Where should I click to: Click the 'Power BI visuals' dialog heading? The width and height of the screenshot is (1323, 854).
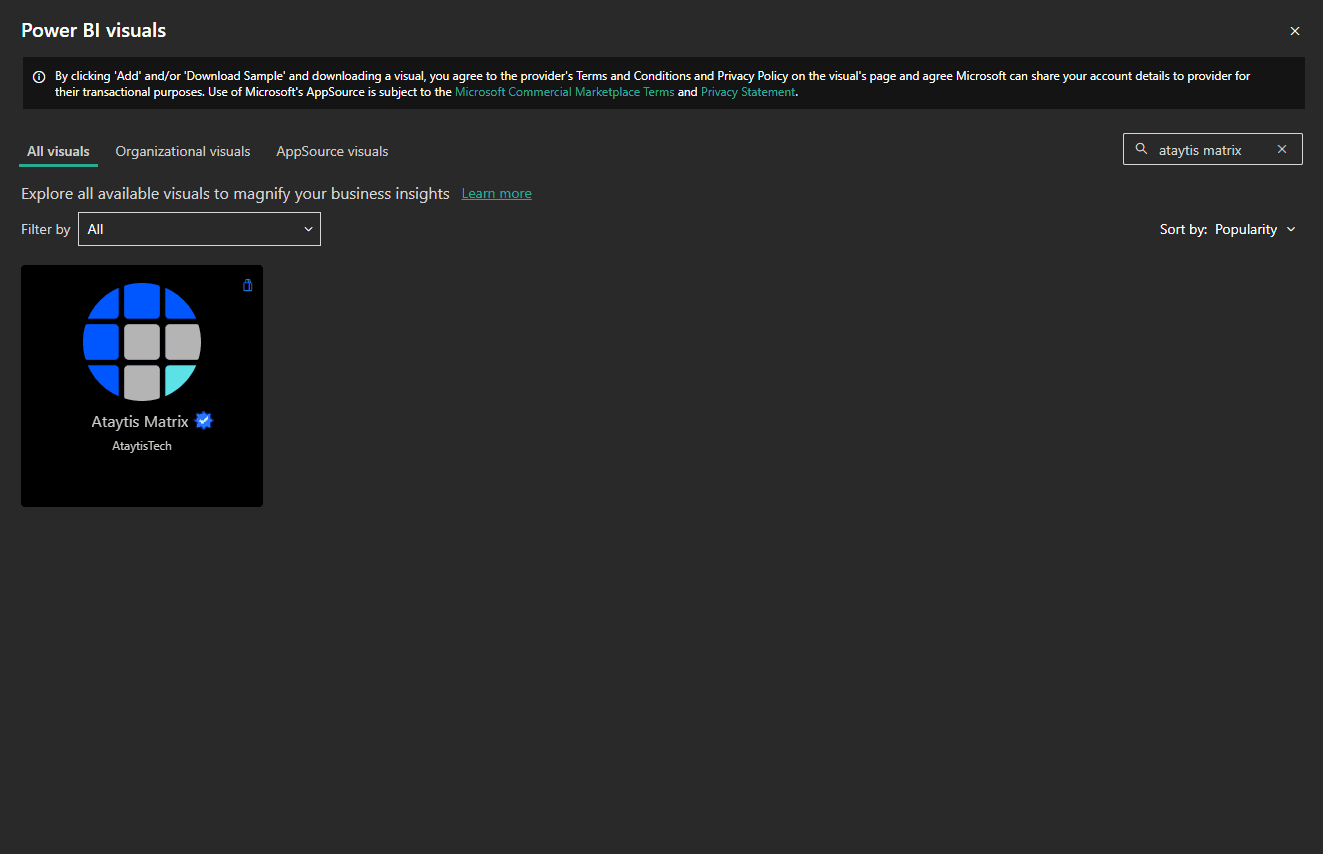[x=94, y=31]
